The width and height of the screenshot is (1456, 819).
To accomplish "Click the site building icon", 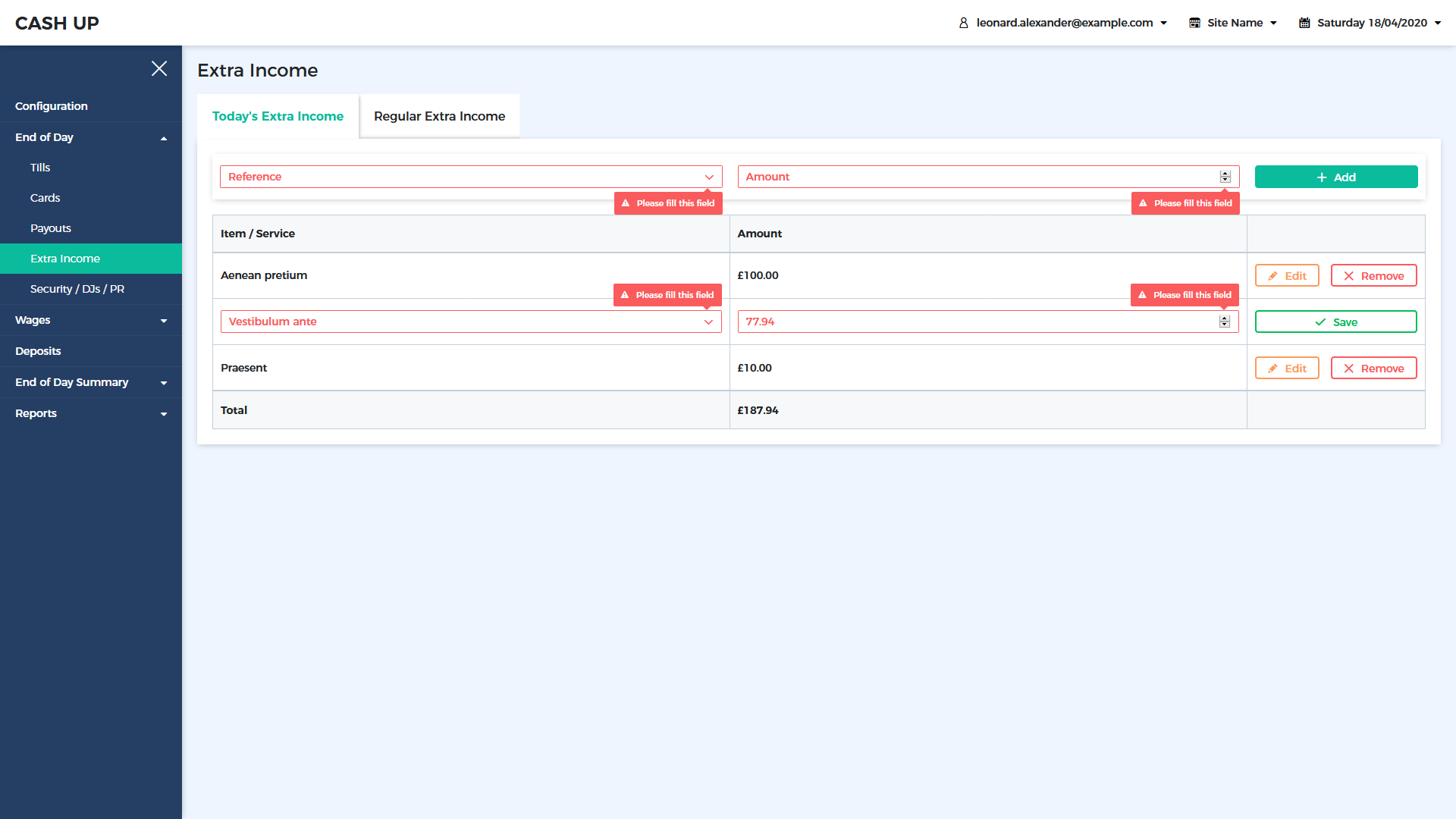I will (1194, 23).
